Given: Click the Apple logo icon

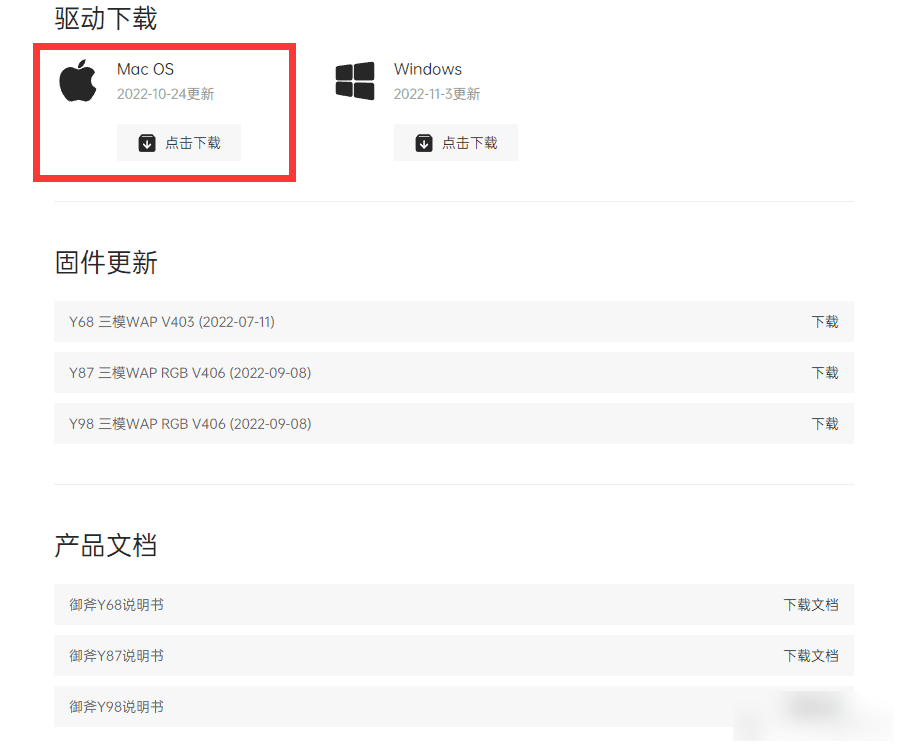Looking at the screenshot, I should coord(78,81).
